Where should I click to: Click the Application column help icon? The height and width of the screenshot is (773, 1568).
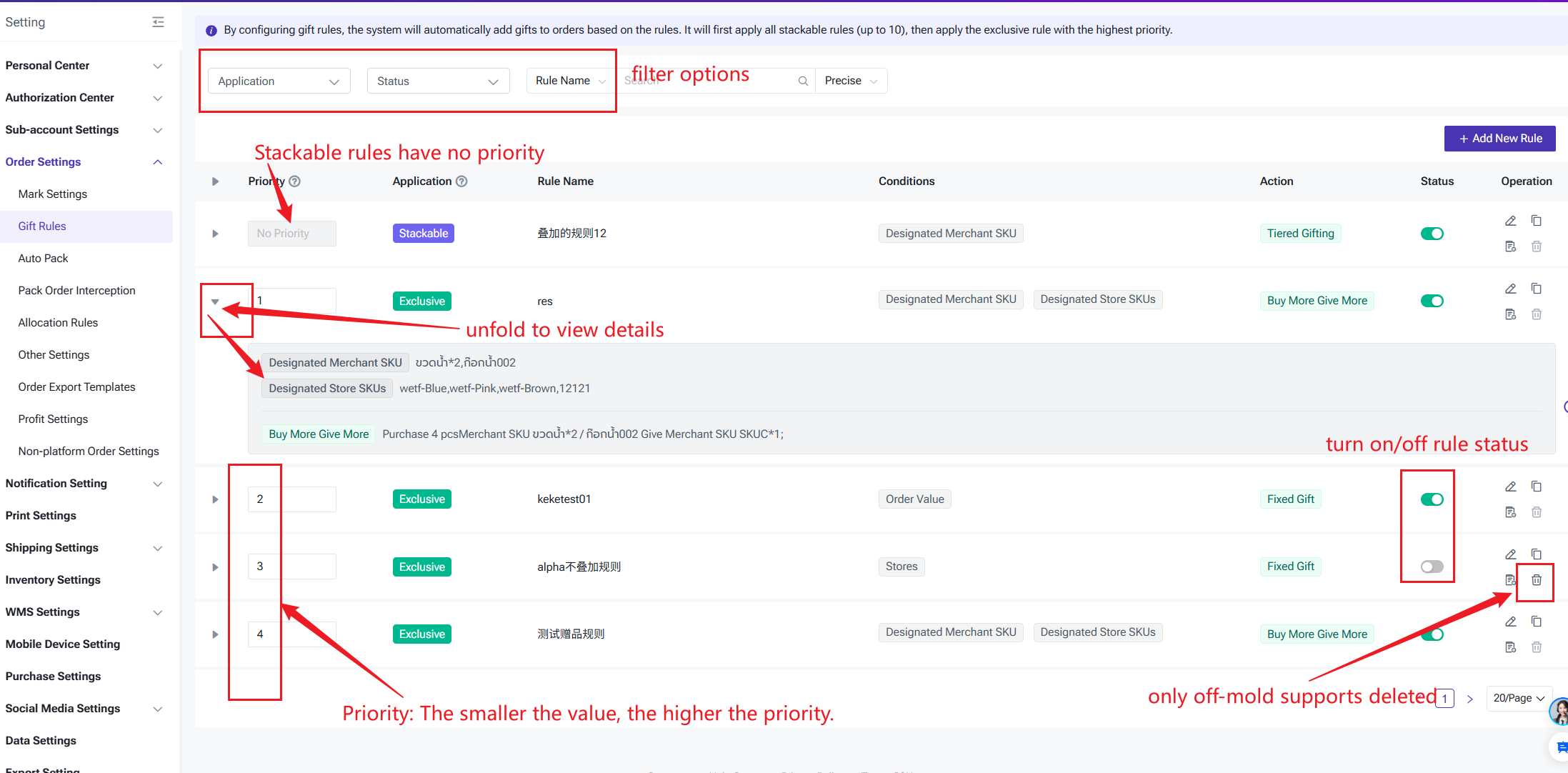461,181
